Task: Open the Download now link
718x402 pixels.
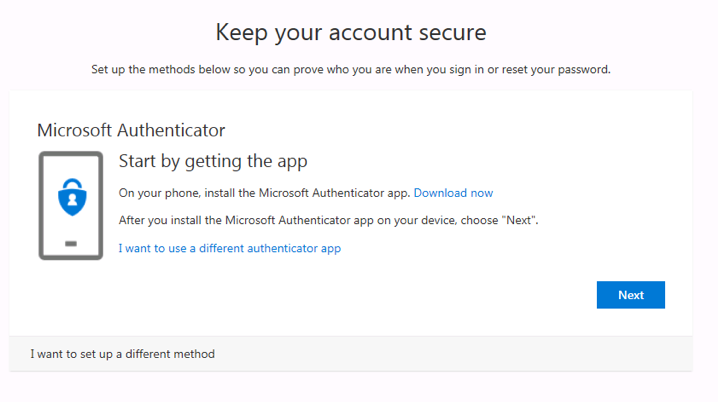Action: pos(453,193)
